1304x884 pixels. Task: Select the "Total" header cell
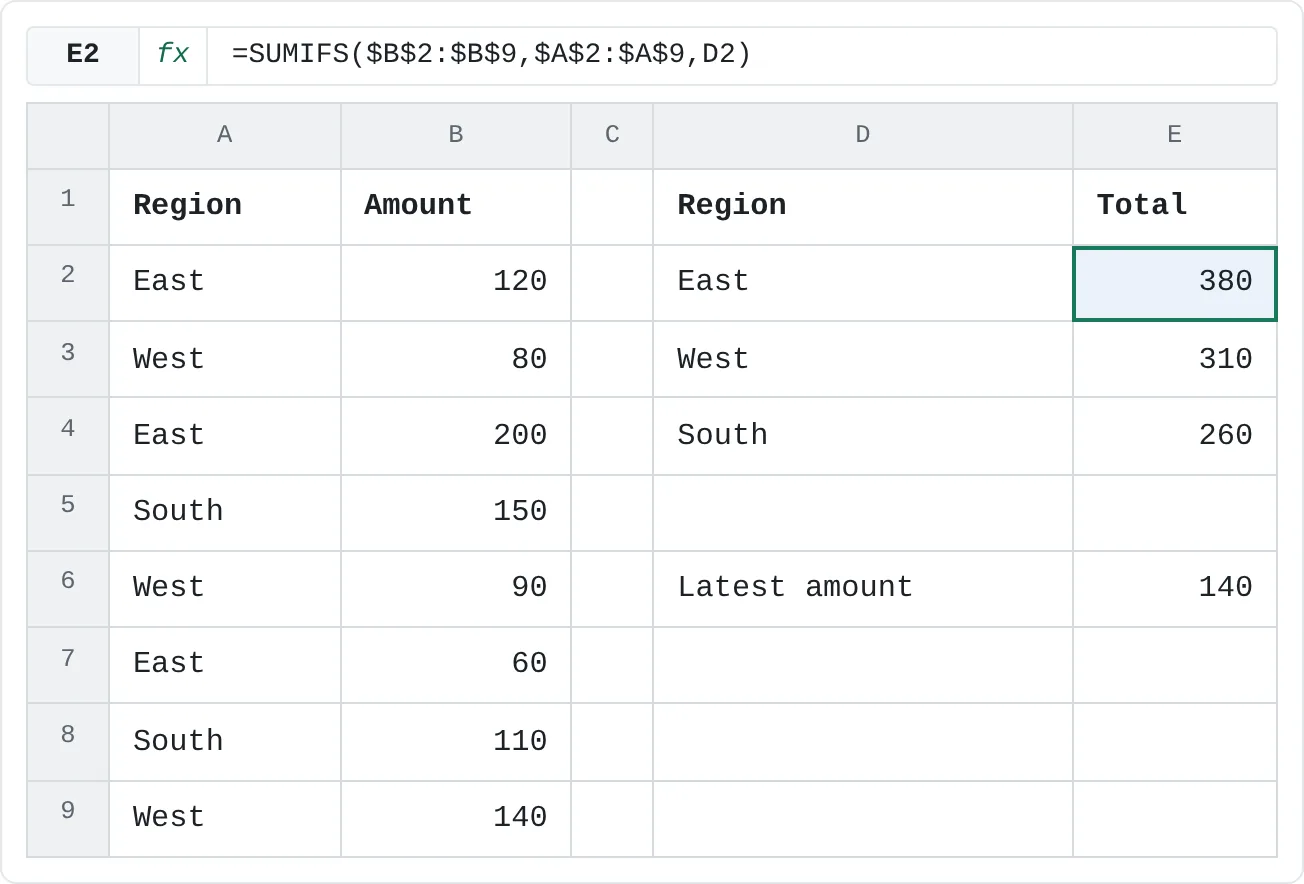coord(1175,207)
